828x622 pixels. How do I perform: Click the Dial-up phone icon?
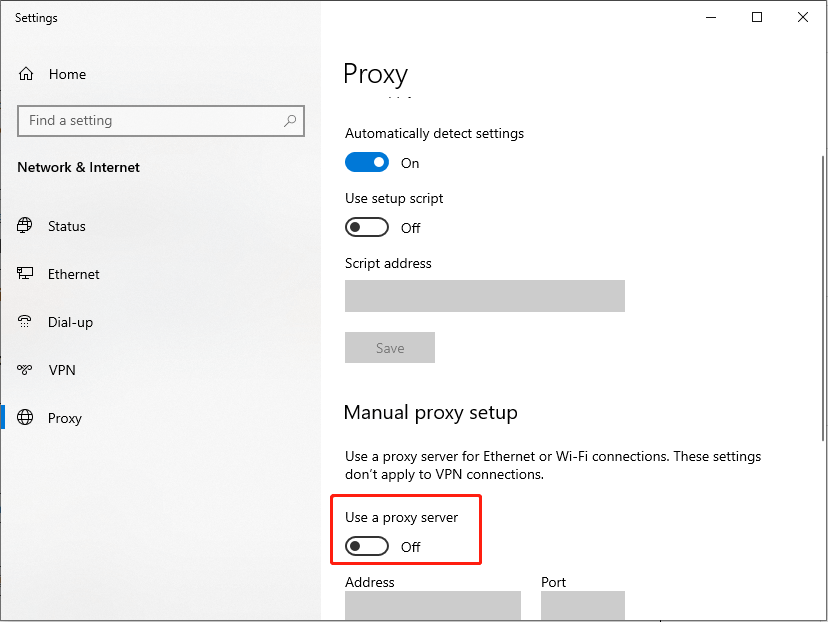pyautogui.click(x=24, y=322)
